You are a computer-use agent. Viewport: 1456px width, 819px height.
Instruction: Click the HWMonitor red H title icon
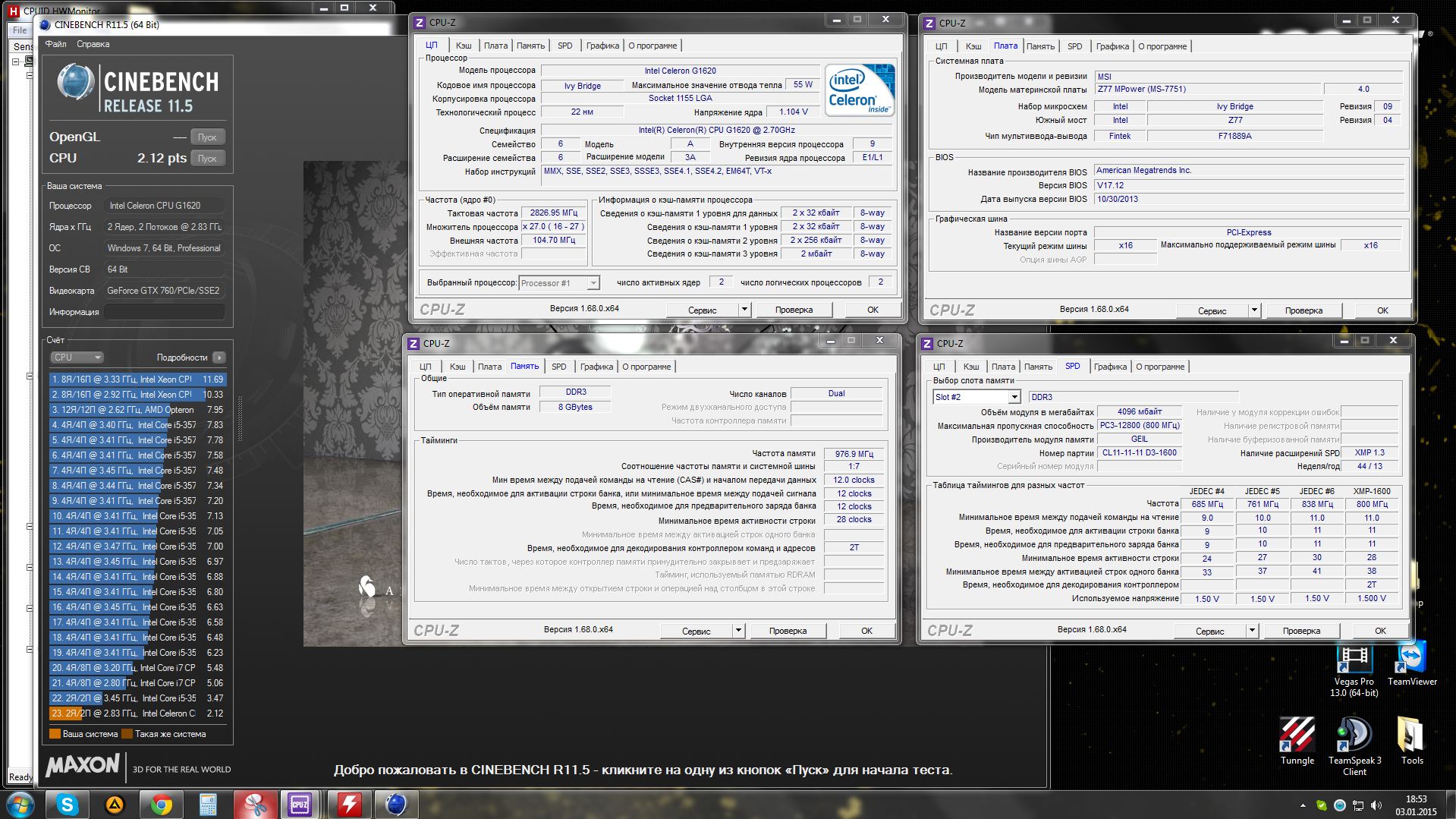click(13, 11)
